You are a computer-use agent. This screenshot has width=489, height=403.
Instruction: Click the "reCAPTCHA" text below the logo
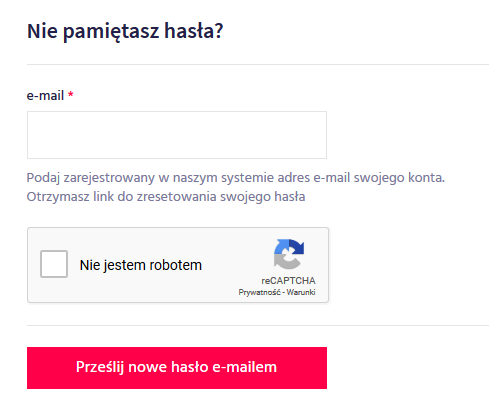288,281
